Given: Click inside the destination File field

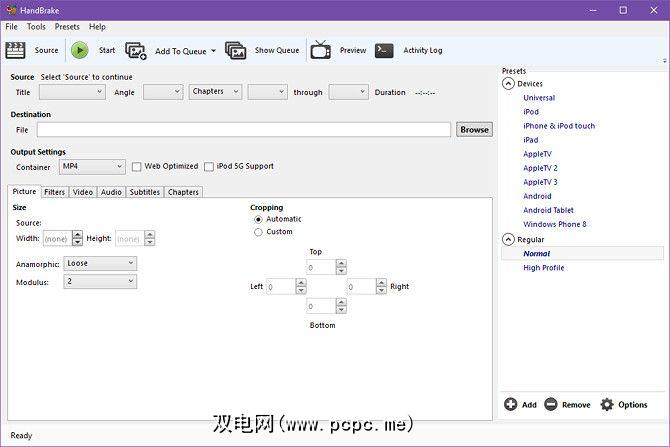Looking at the screenshot, I should (x=244, y=129).
